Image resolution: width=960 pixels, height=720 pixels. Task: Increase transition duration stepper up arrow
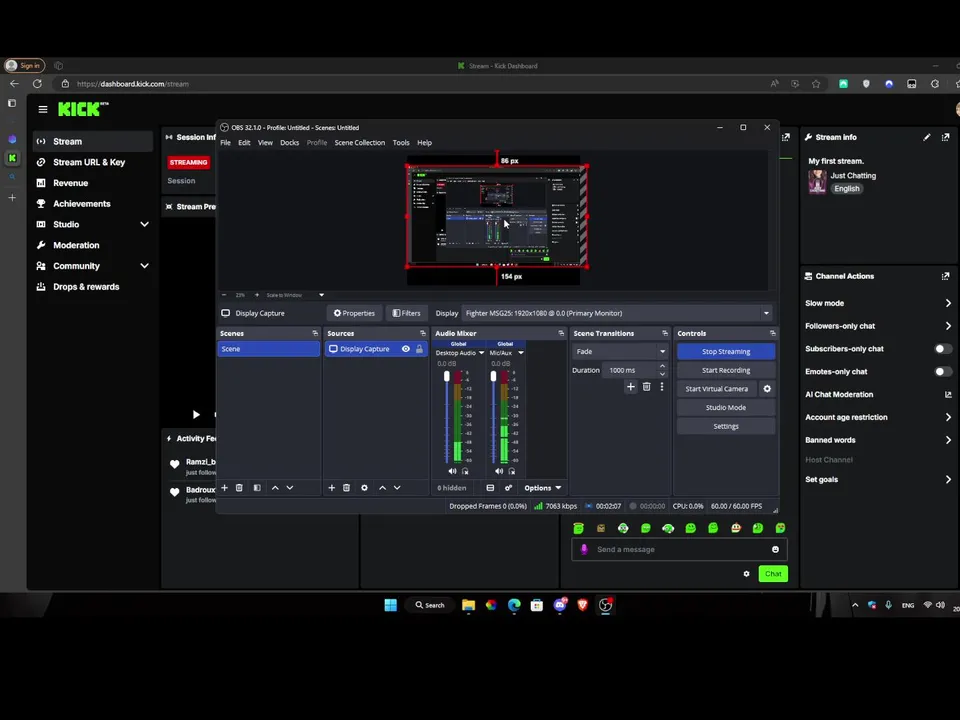point(662,367)
